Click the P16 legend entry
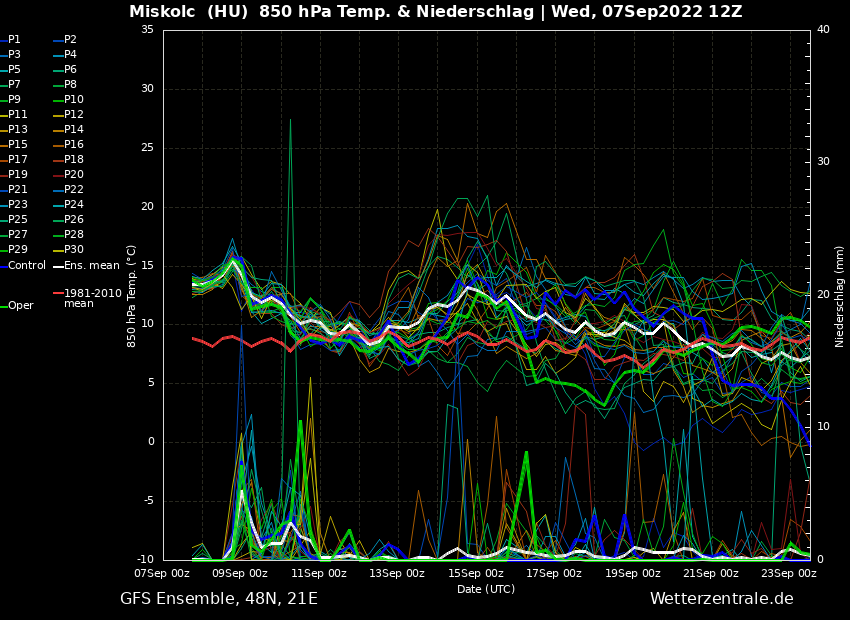Viewport: 850px width, 620px height. tap(73, 145)
